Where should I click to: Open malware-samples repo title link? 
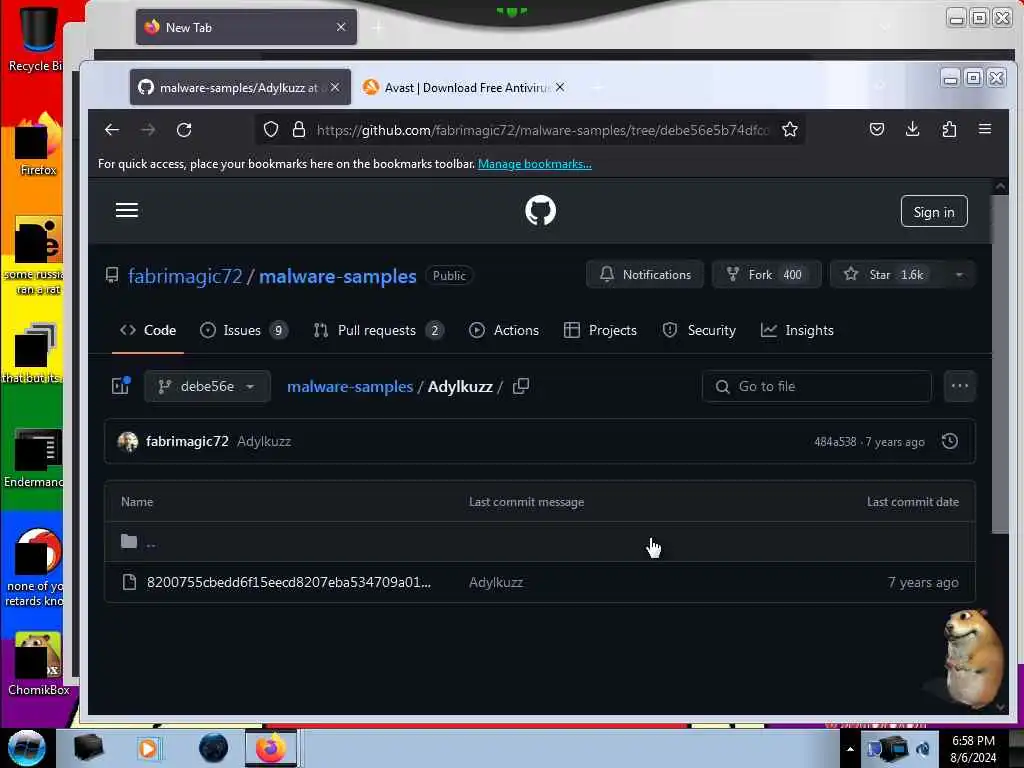coord(338,276)
